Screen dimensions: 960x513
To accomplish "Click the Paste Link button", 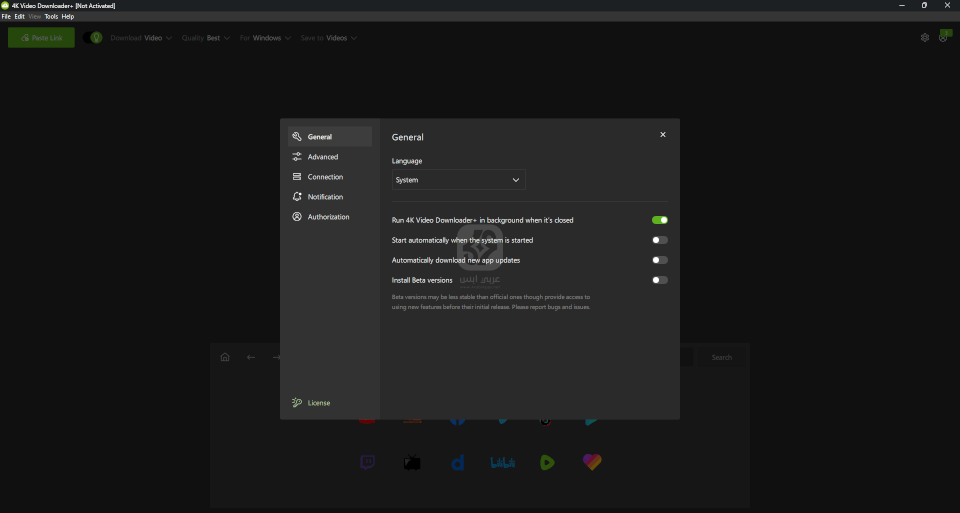I will 41,37.
